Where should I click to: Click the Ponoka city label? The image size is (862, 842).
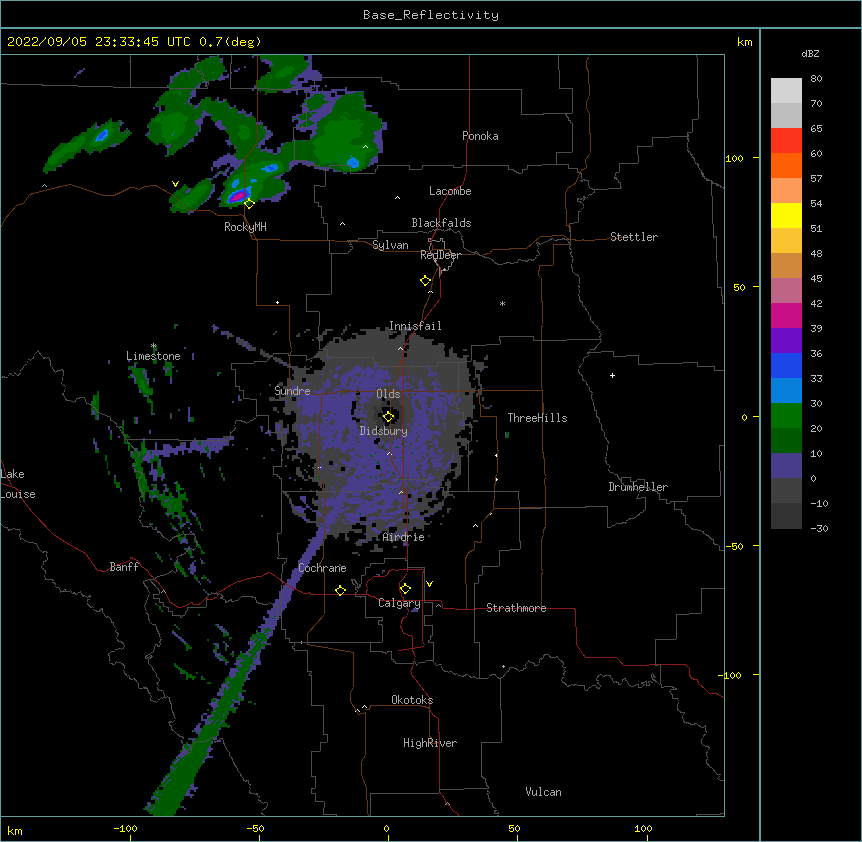[x=480, y=136]
